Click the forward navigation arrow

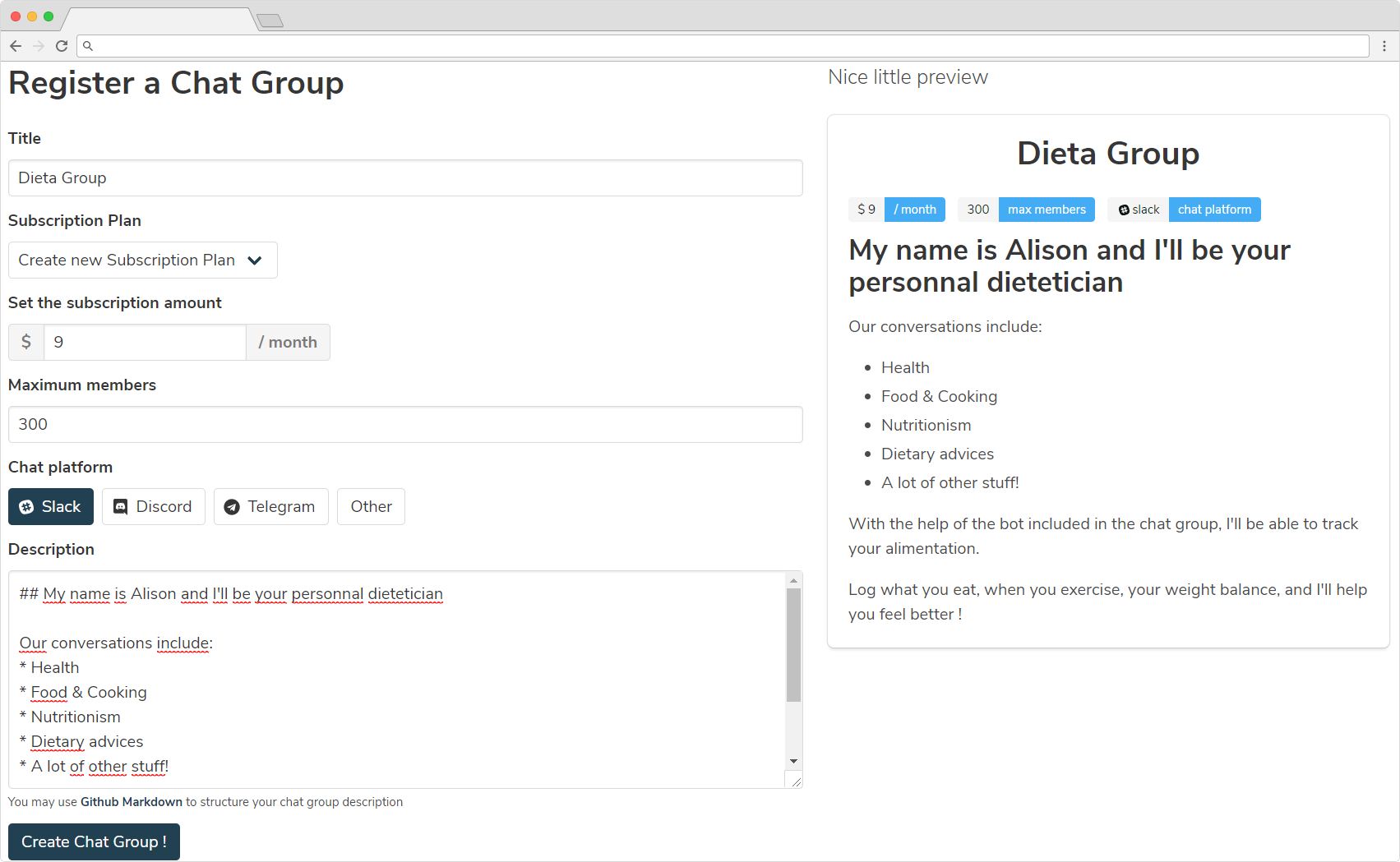[x=38, y=46]
